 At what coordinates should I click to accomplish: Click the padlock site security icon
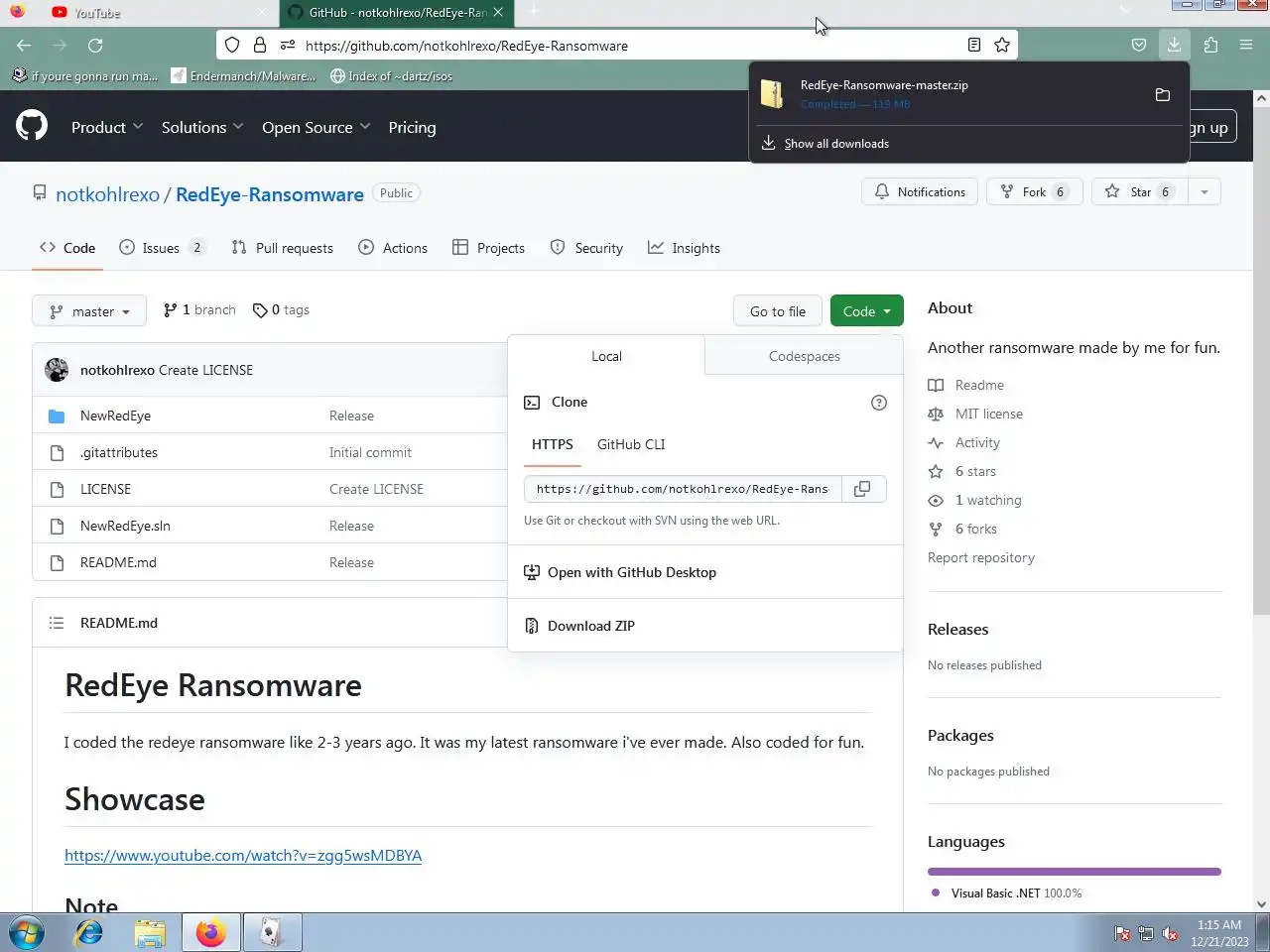[260, 45]
